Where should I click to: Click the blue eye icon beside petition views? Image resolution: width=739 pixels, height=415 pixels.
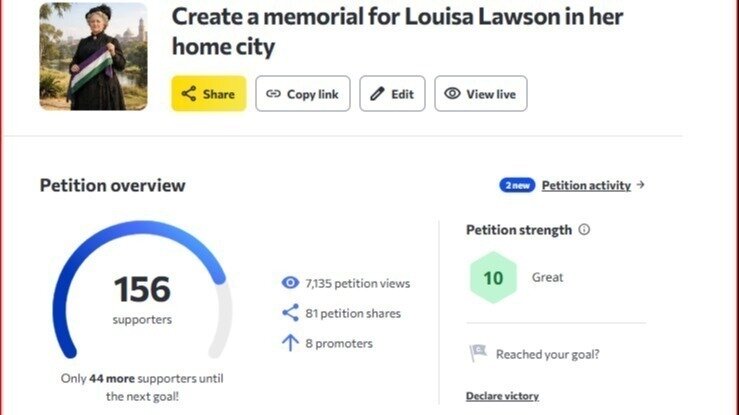290,283
